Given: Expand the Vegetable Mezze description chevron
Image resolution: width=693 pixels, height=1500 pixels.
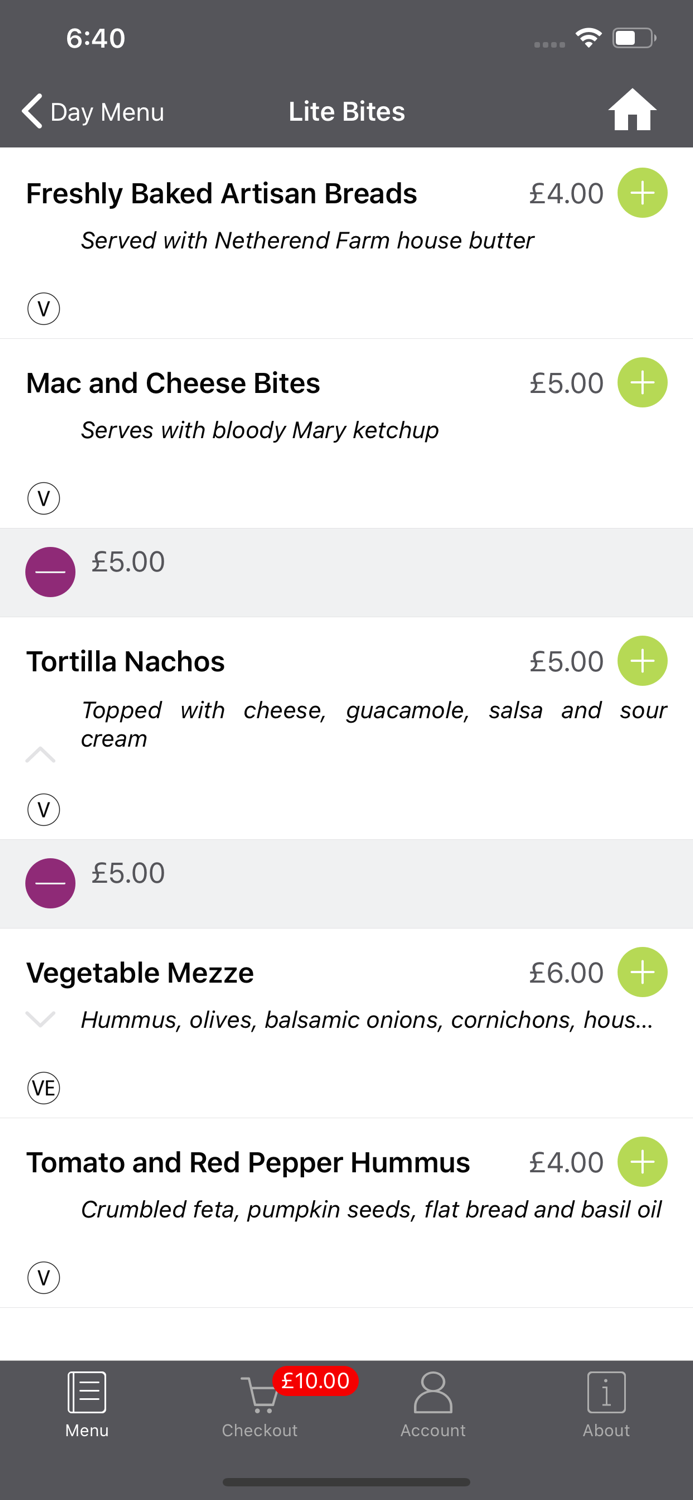Looking at the screenshot, I should (x=40, y=1019).
